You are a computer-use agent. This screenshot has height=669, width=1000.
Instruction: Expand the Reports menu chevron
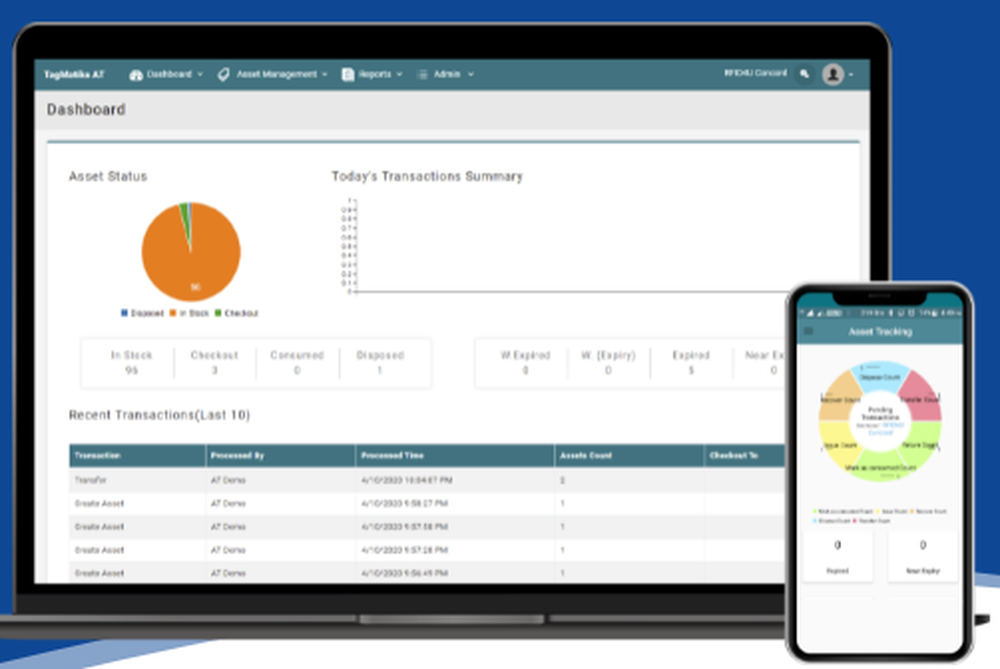399,75
